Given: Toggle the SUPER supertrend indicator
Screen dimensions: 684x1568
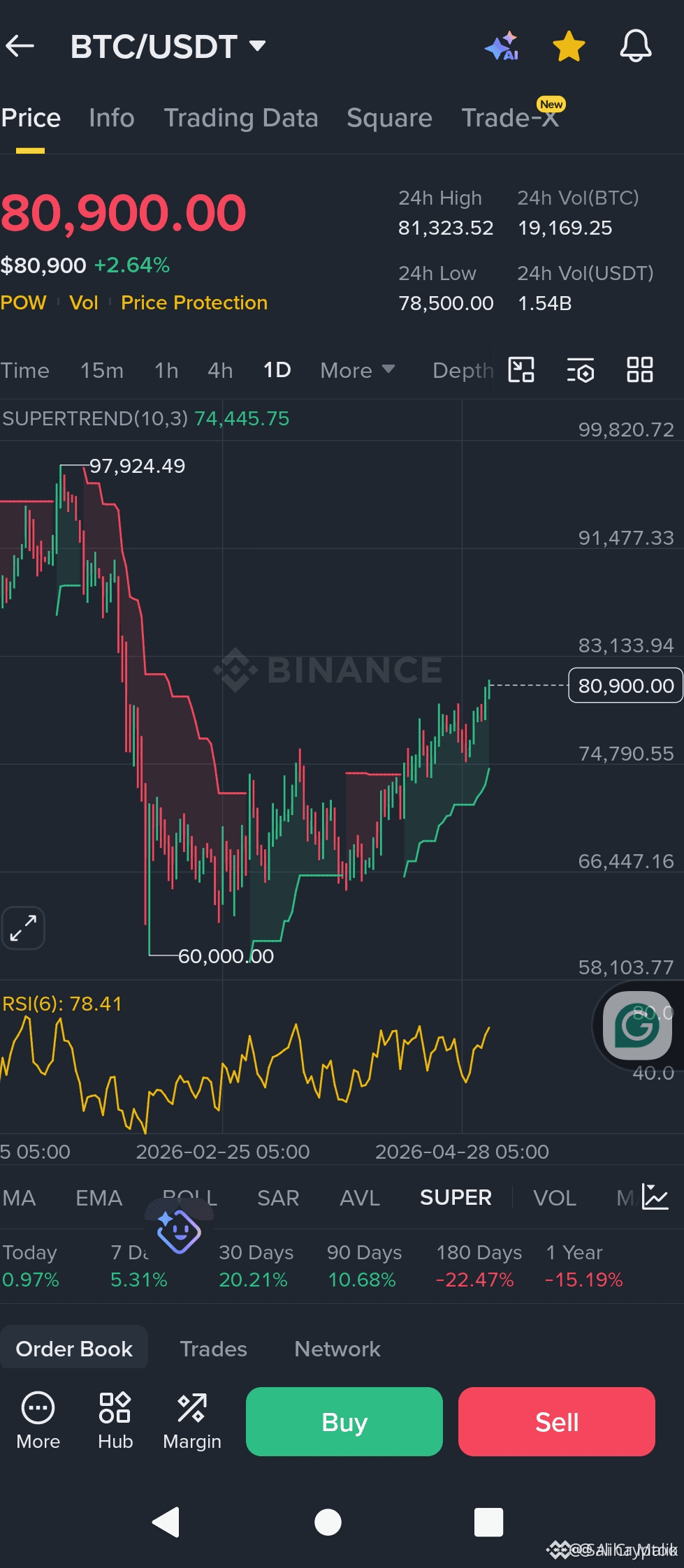Looking at the screenshot, I should click(x=456, y=1198).
